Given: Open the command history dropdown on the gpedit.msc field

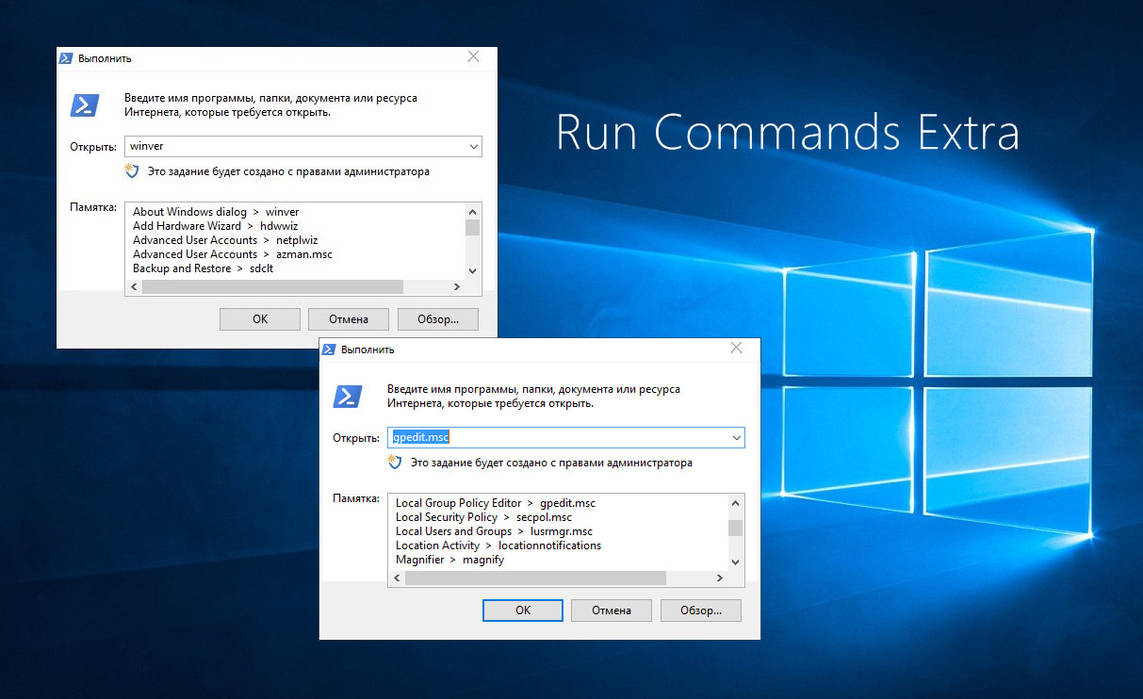Looking at the screenshot, I should tap(736, 437).
